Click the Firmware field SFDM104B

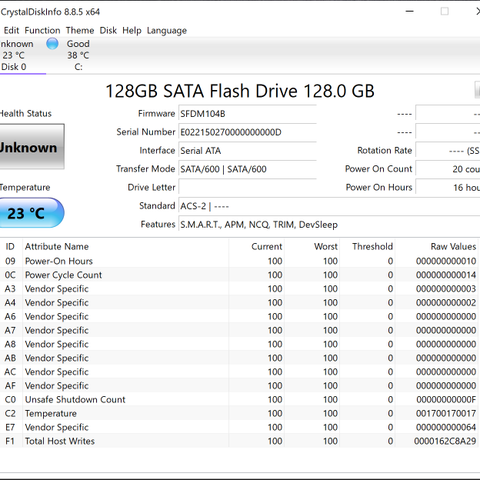point(247,114)
